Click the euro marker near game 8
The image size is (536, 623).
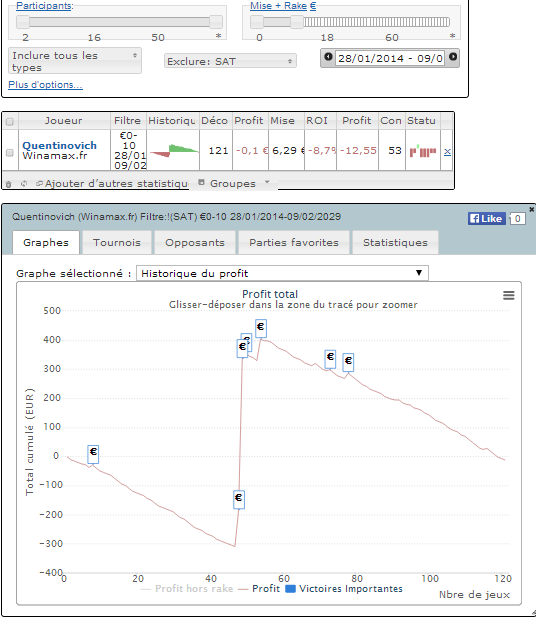coord(93,454)
